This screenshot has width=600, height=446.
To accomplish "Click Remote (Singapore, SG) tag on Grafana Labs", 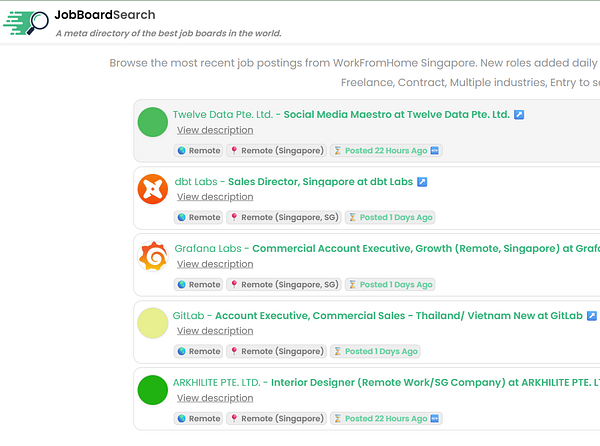I will (284, 285).
